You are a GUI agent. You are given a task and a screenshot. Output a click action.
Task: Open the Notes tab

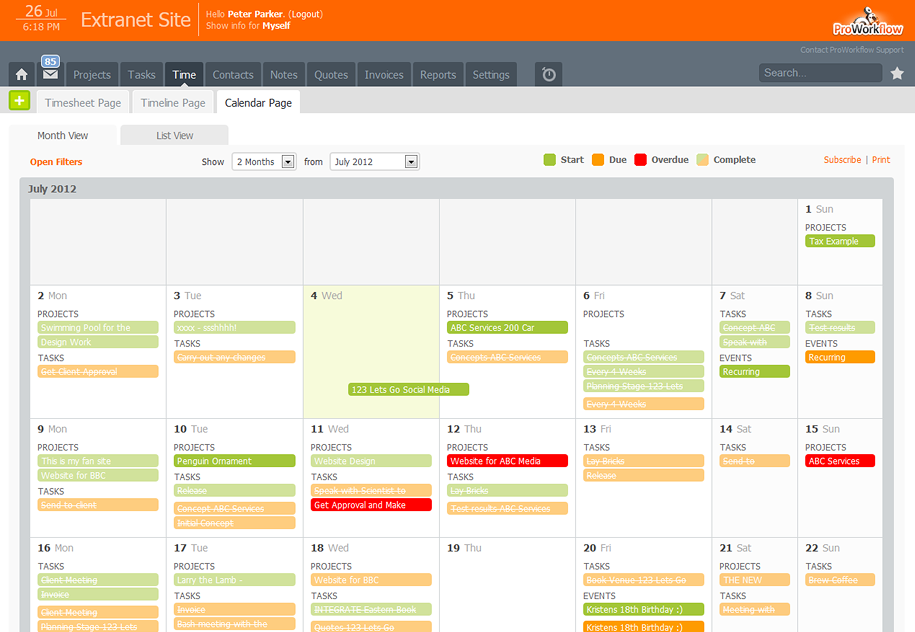click(x=284, y=75)
